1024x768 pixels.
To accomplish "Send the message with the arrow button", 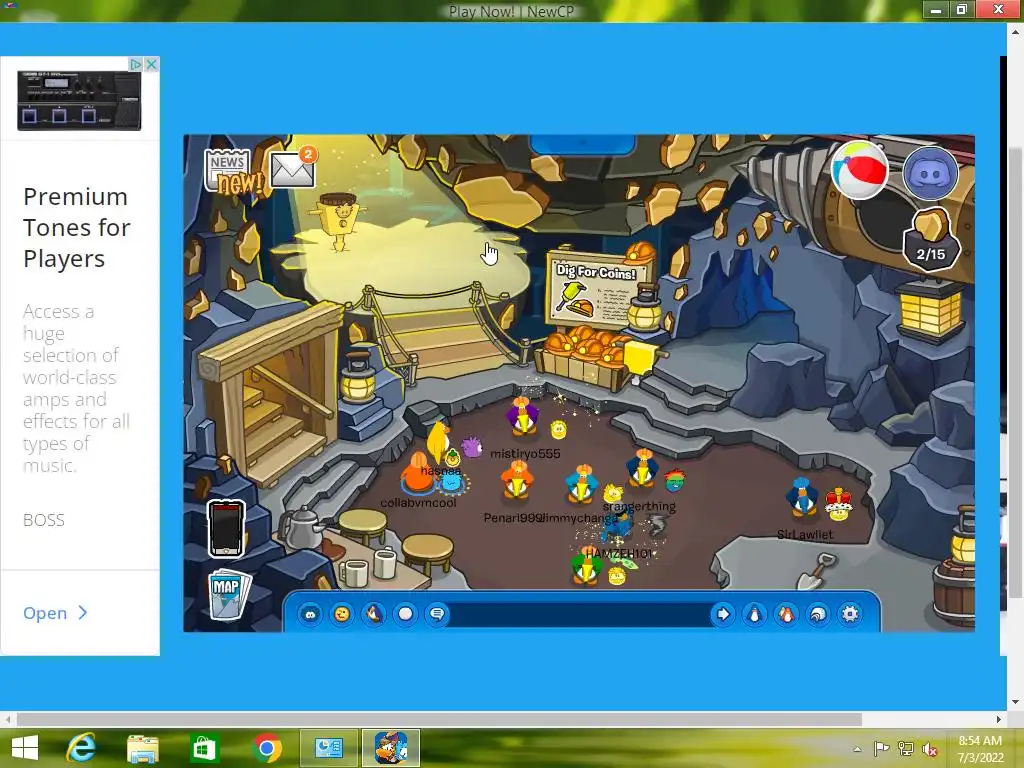I will pos(723,614).
